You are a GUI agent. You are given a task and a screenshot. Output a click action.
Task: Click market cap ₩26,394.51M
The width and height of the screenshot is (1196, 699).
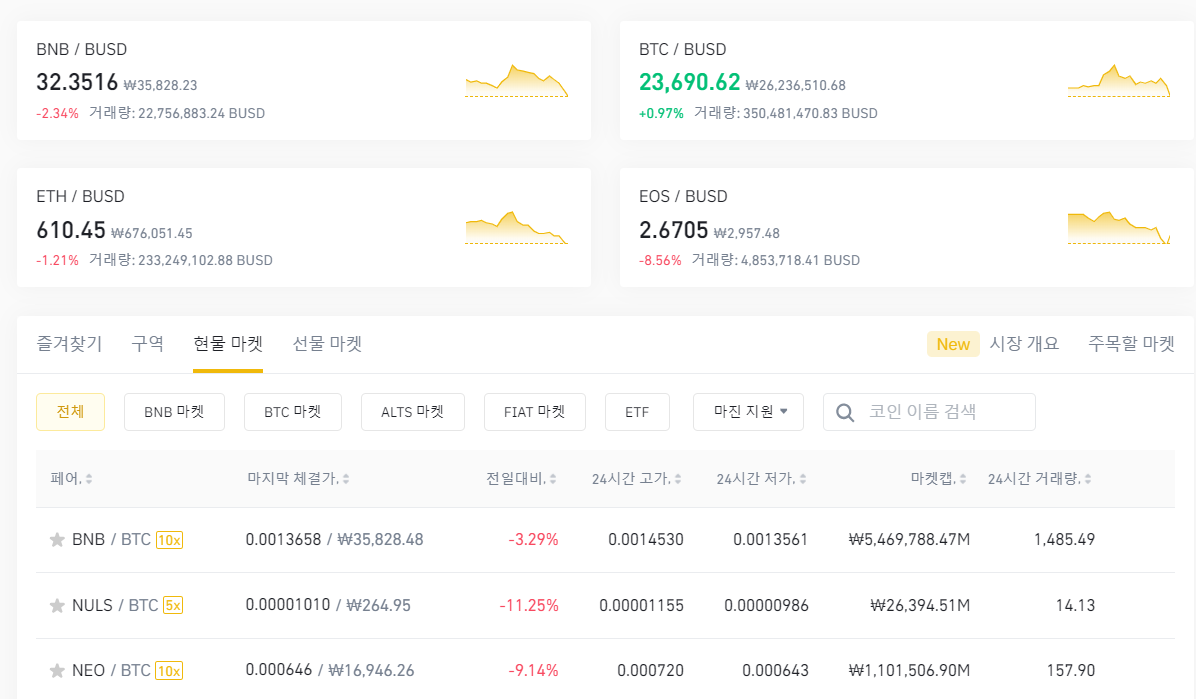click(920, 606)
